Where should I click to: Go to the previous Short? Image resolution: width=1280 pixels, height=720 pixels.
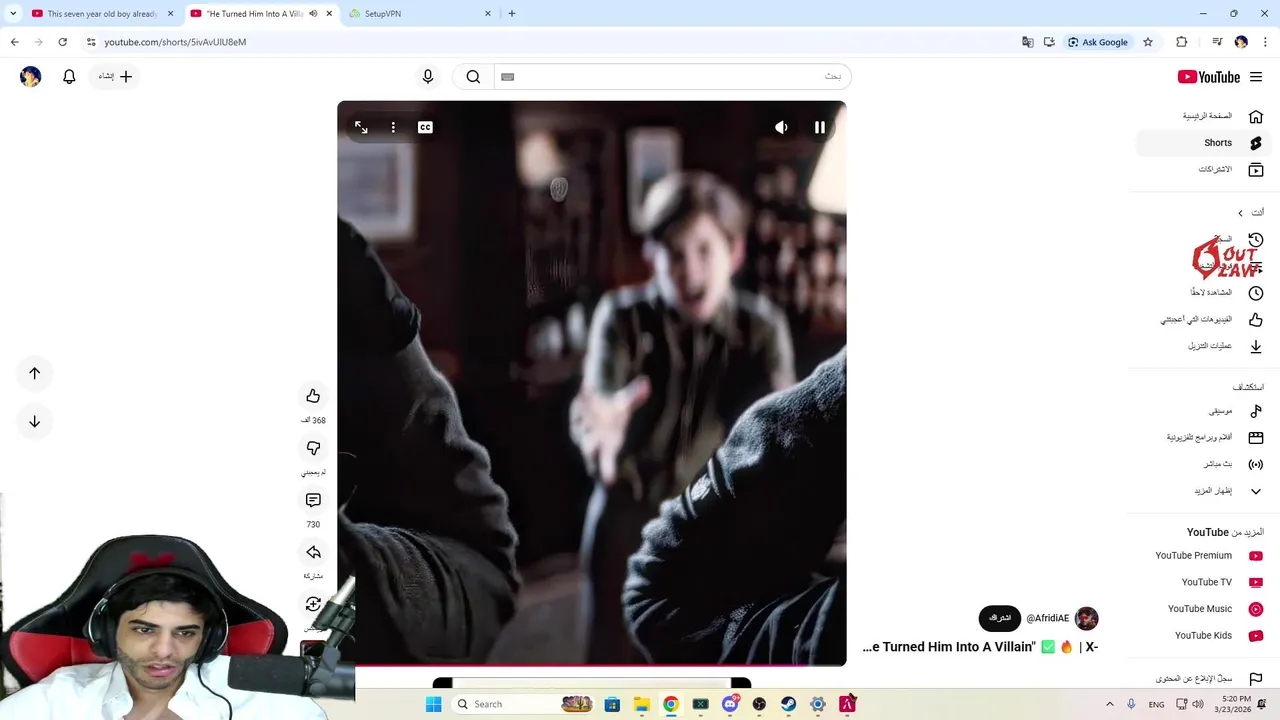tap(34, 373)
